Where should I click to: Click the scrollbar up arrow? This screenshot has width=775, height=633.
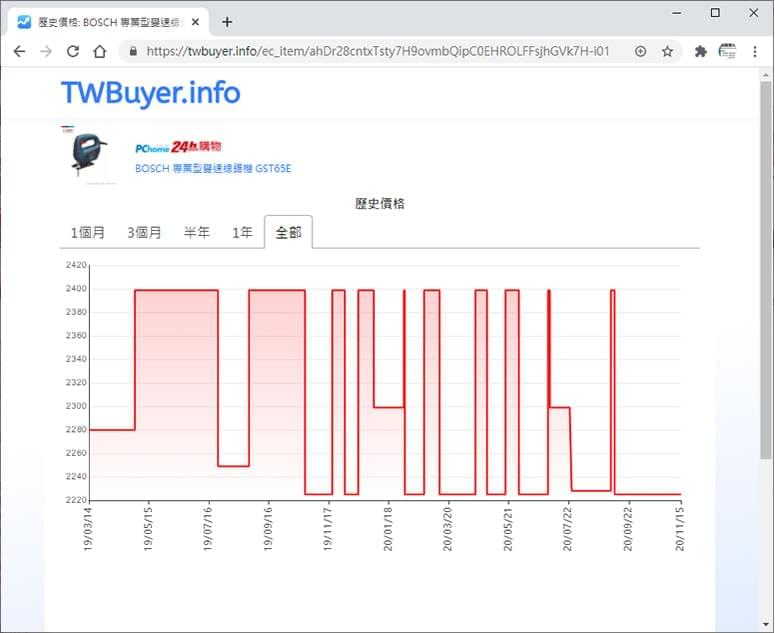tap(766, 75)
